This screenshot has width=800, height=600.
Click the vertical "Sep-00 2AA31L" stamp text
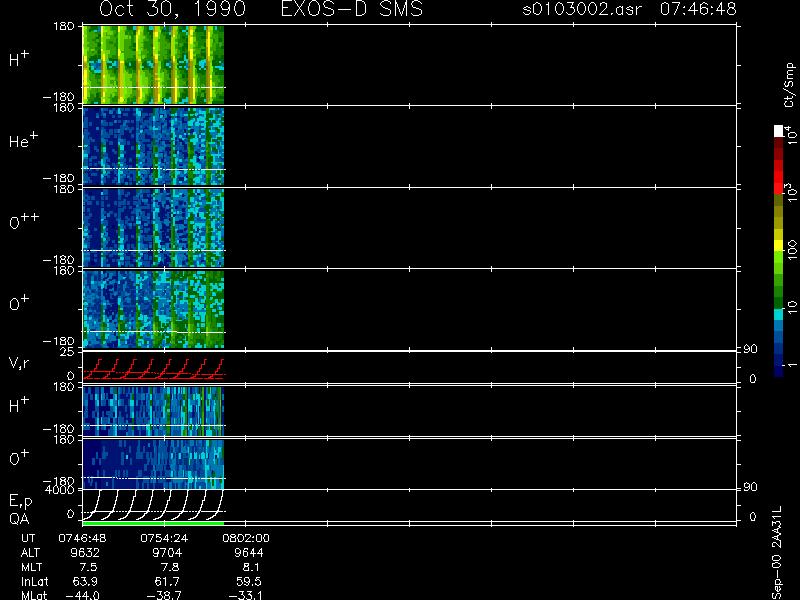point(777,553)
